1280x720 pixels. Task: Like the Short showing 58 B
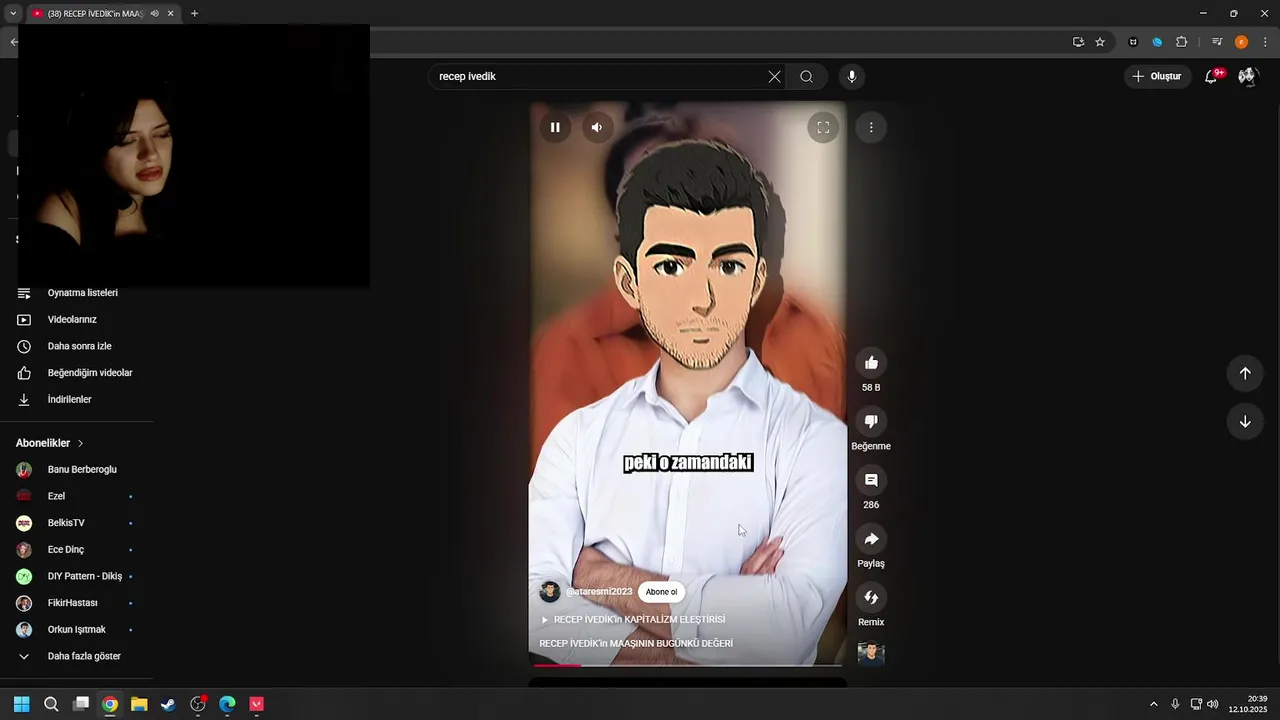pyautogui.click(x=871, y=363)
